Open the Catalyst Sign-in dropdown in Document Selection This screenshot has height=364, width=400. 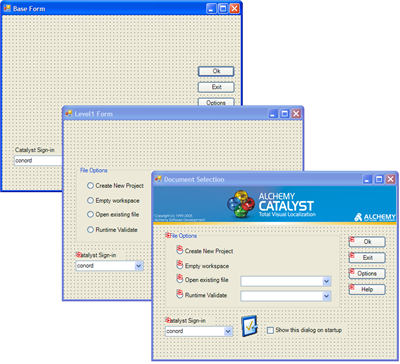(x=228, y=331)
